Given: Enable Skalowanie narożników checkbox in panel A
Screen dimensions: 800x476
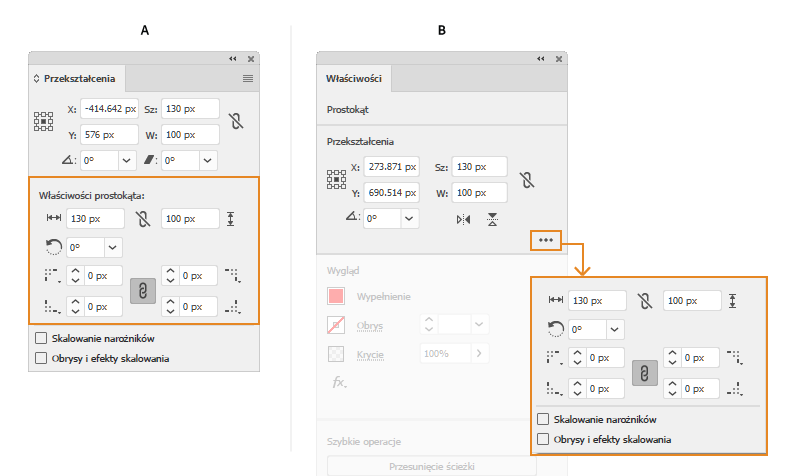Looking at the screenshot, I should tap(41, 339).
